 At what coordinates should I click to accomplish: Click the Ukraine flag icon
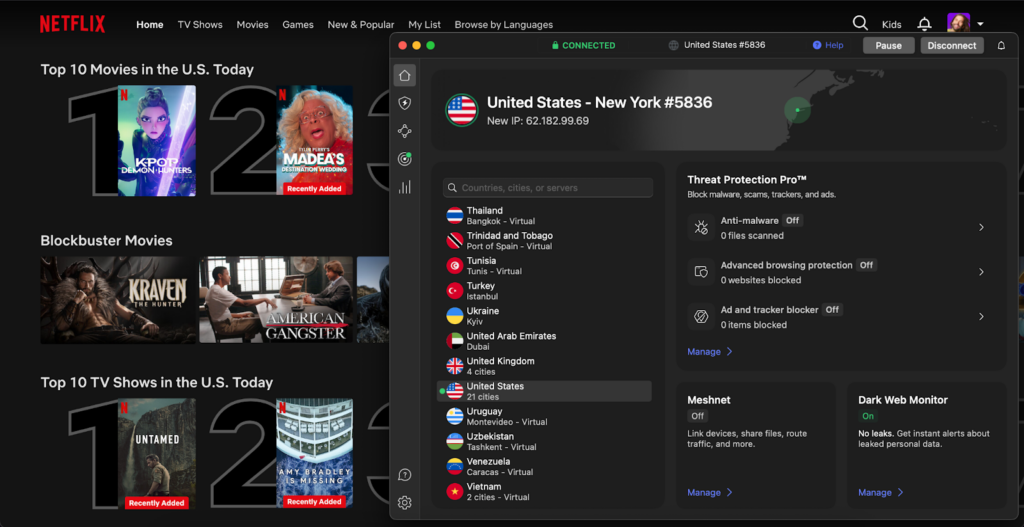click(x=455, y=316)
